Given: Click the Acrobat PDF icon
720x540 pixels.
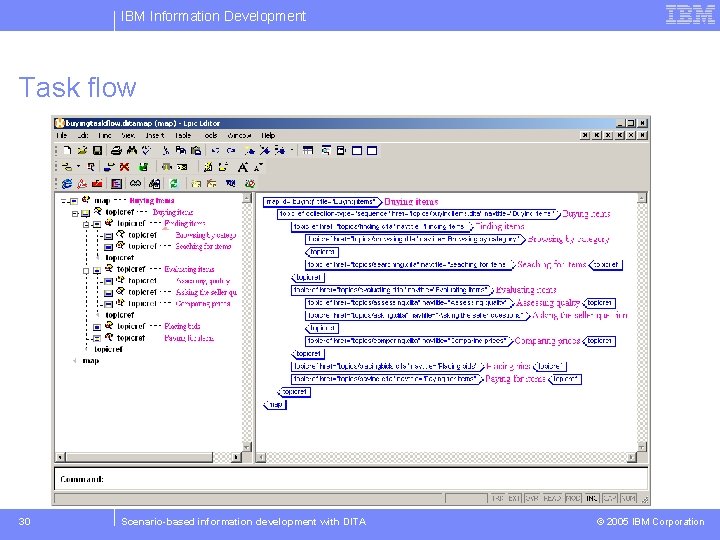Looking at the screenshot, I should 82,184.
